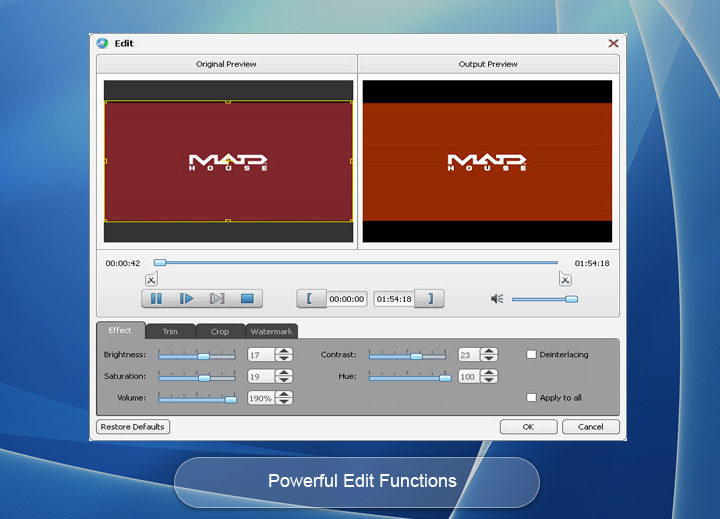The image size is (720, 519).
Task: Increase Contrast value with up arrow
Action: point(489,351)
